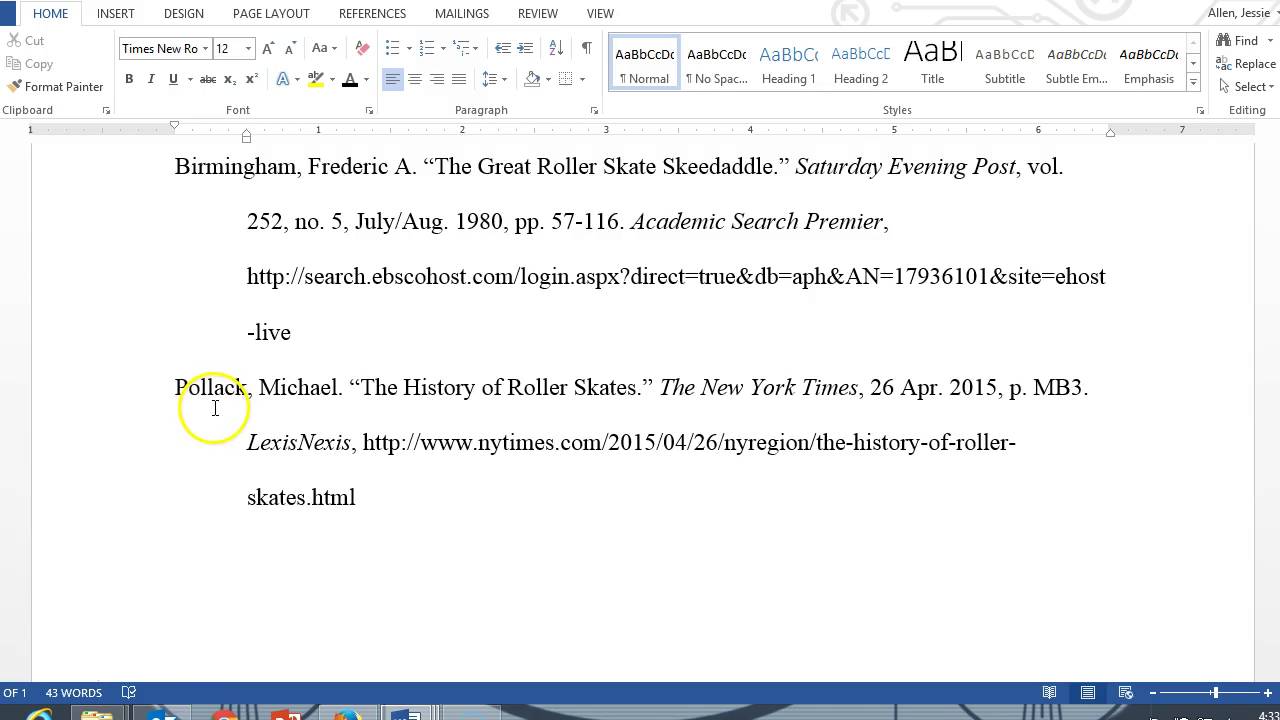The height and width of the screenshot is (720, 1280).
Task: Open proofing errors status bar icon
Action: (x=129, y=692)
